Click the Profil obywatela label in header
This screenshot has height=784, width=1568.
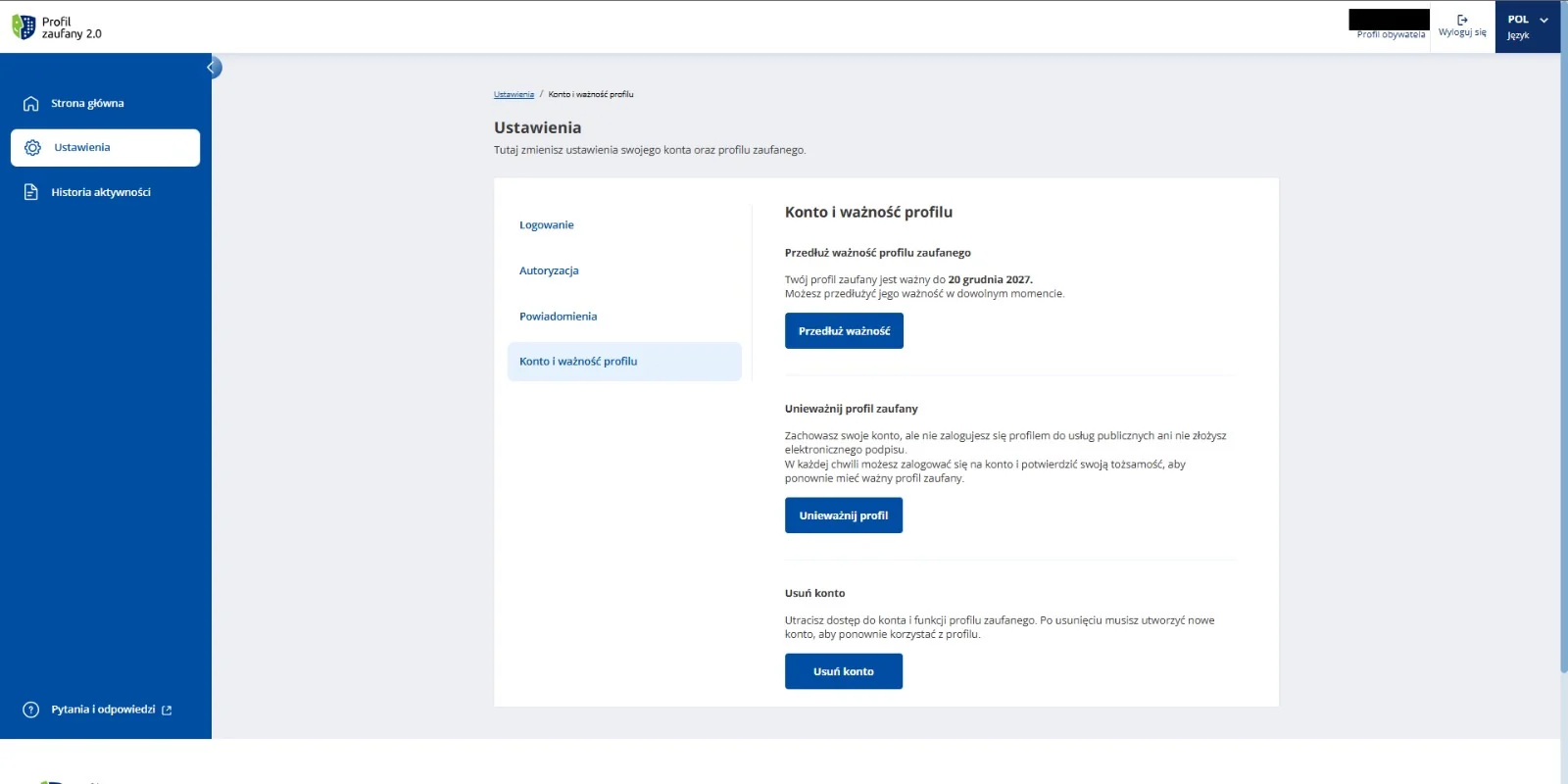click(1391, 35)
